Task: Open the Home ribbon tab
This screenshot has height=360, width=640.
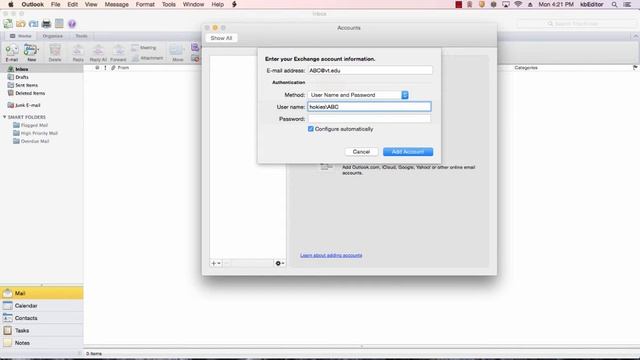Action: click(21, 36)
